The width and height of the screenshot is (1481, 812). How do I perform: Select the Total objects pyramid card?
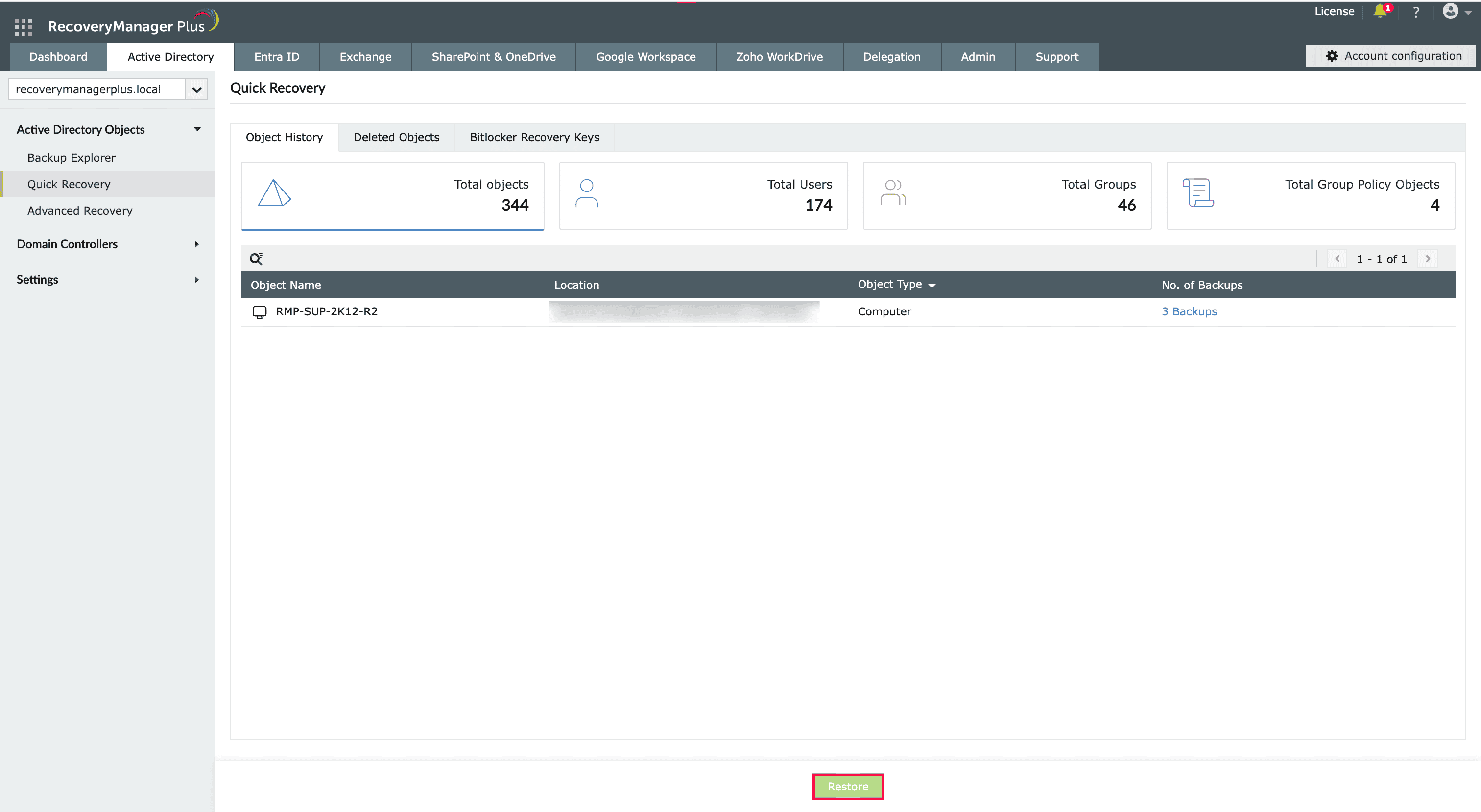click(392, 195)
